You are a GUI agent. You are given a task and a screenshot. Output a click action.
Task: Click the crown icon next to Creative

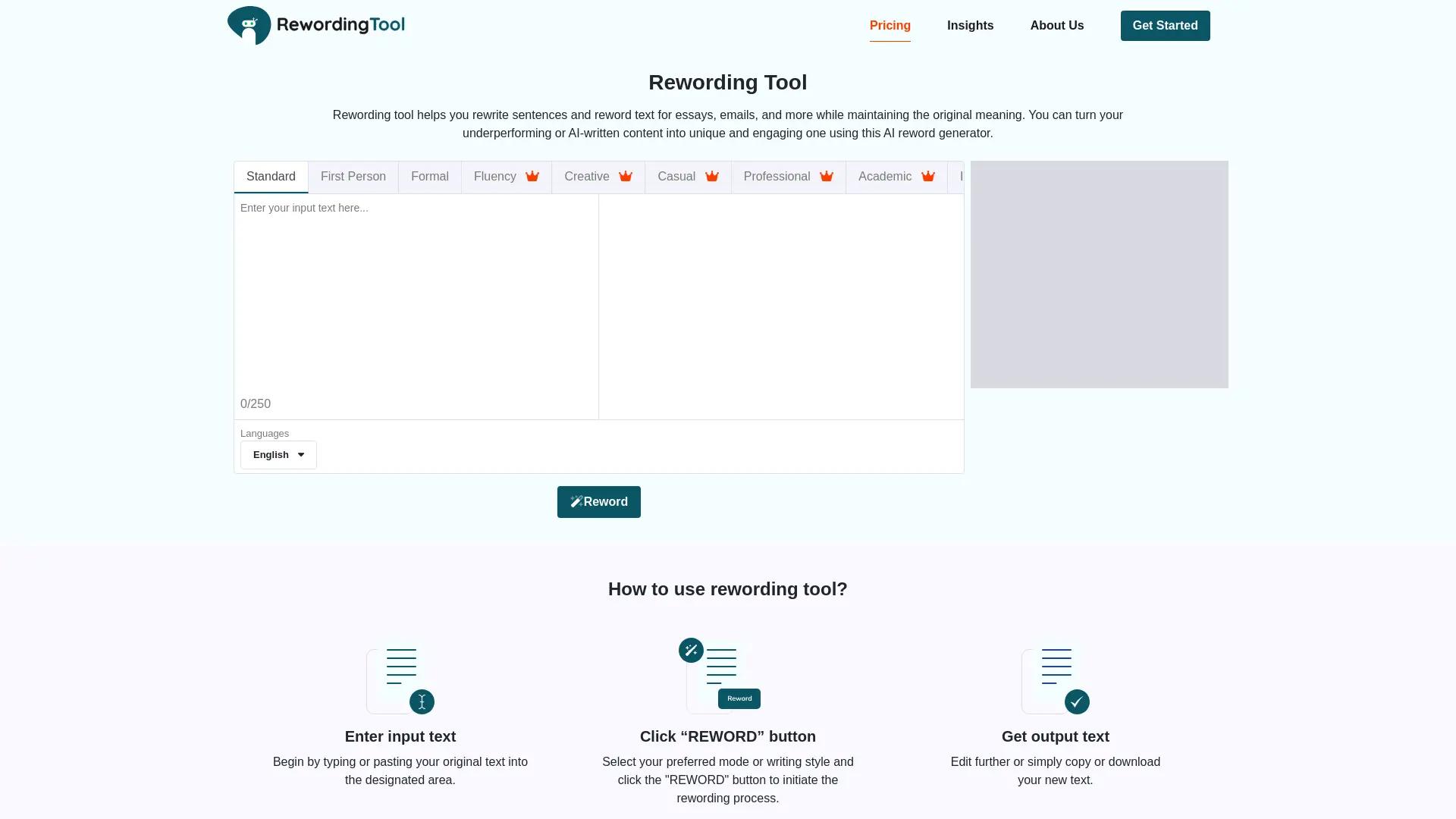626,177
